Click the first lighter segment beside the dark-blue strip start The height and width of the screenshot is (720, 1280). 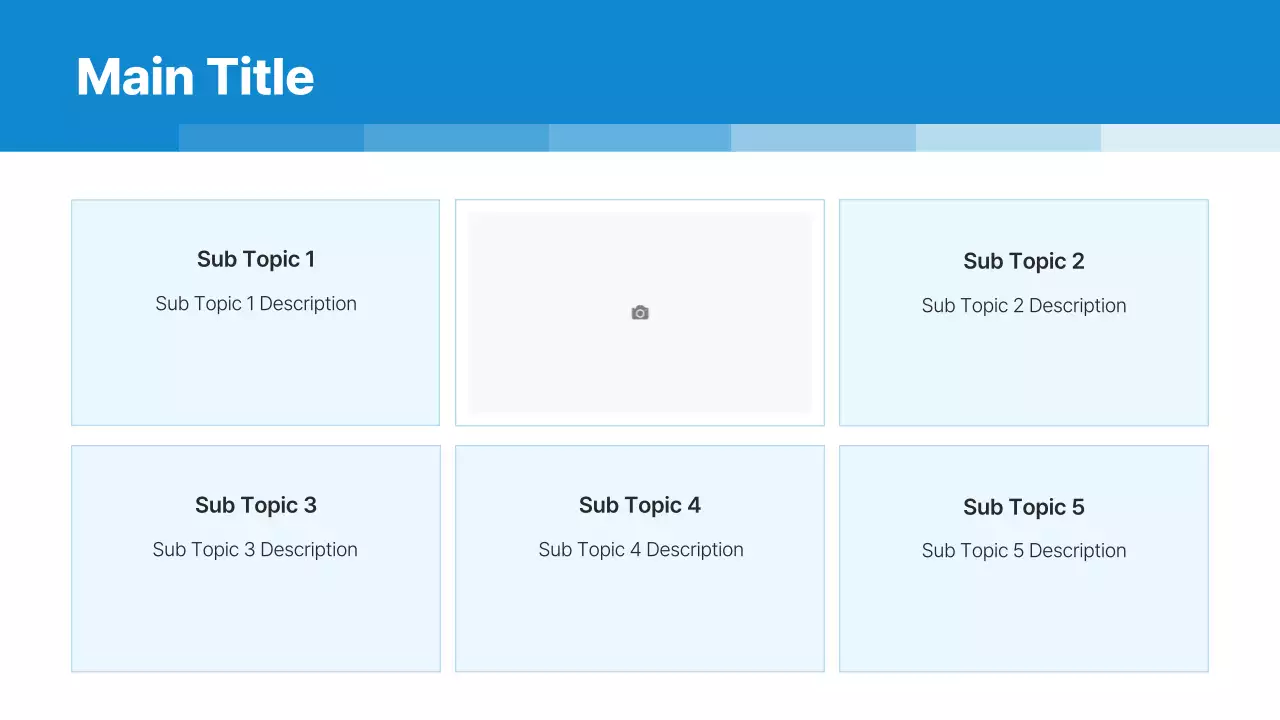click(x=271, y=138)
